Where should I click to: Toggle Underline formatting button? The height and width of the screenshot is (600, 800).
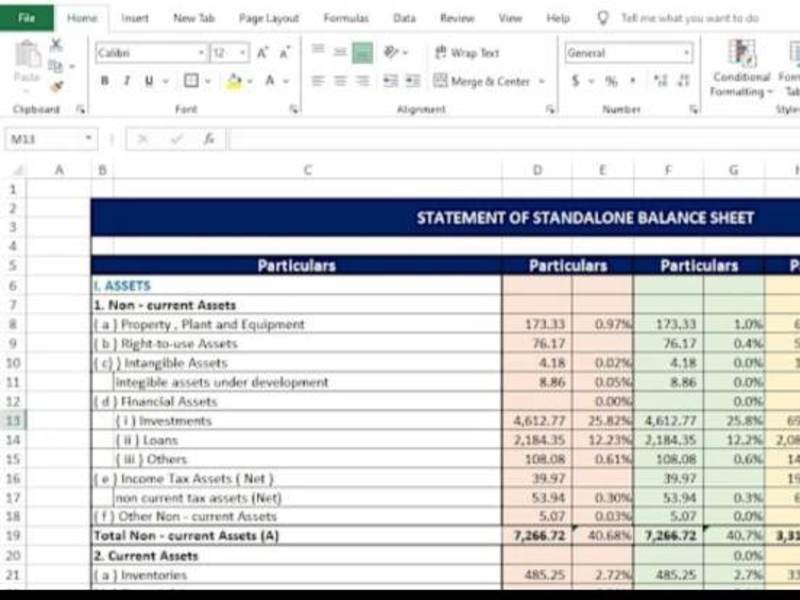(x=149, y=81)
